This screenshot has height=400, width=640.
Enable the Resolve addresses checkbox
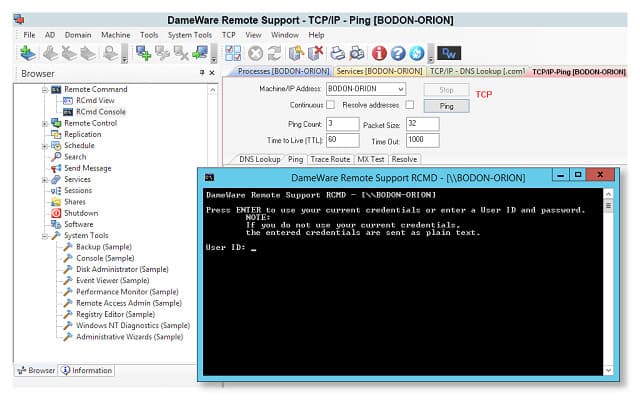point(409,105)
